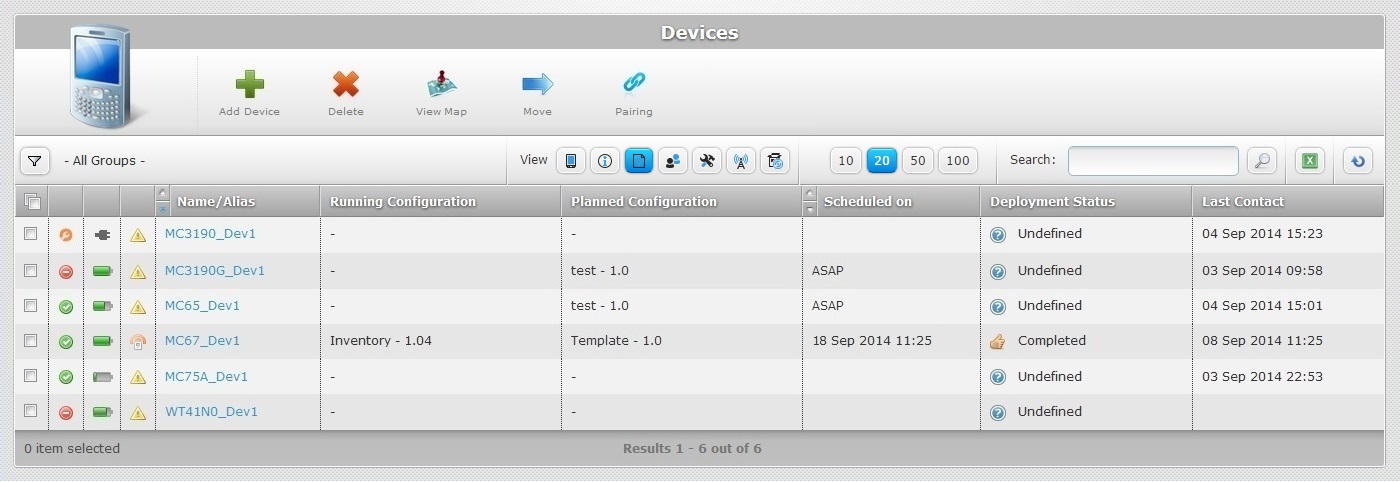This screenshot has height=482, width=1400.
Task: Click the '04 Sep 2014 15:23' last contact
Action: coord(1262,234)
